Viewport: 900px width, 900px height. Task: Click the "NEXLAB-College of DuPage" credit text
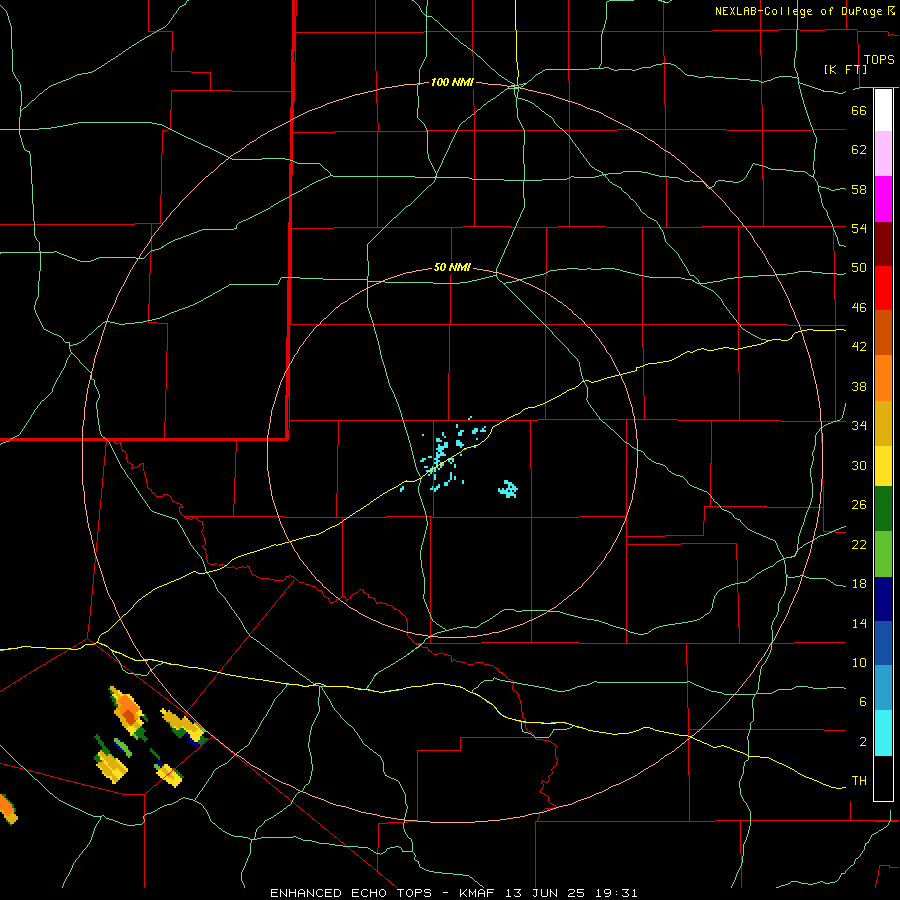798,11
